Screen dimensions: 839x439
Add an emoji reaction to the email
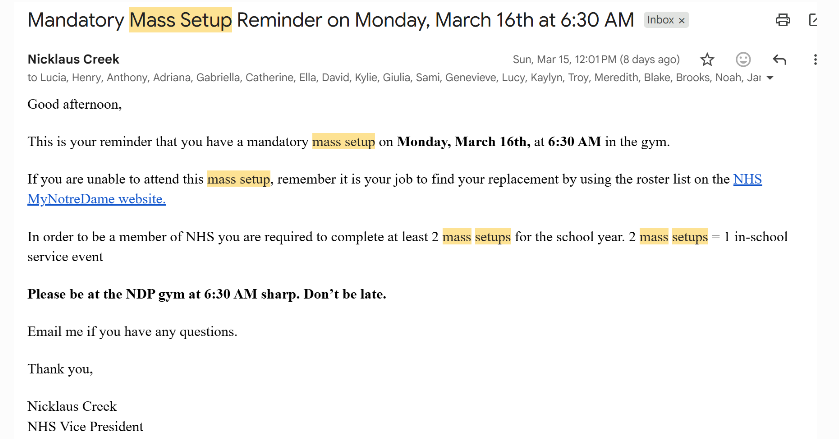[743, 59]
